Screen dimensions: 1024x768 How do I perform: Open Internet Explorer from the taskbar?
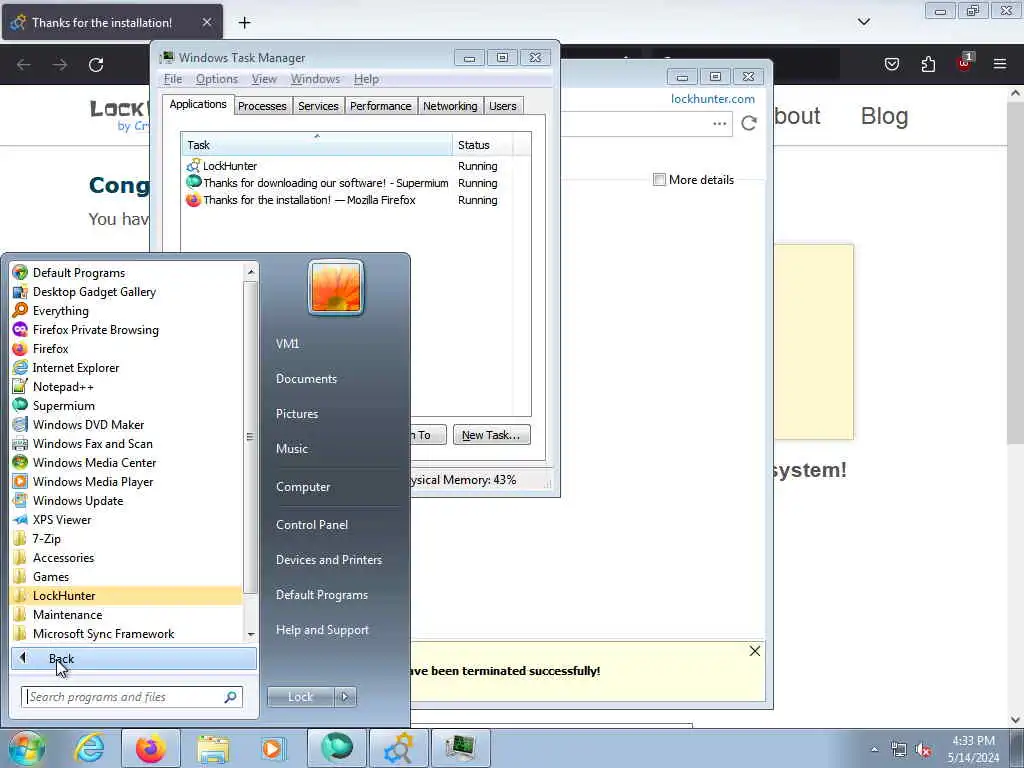pyautogui.click(x=89, y=748)
